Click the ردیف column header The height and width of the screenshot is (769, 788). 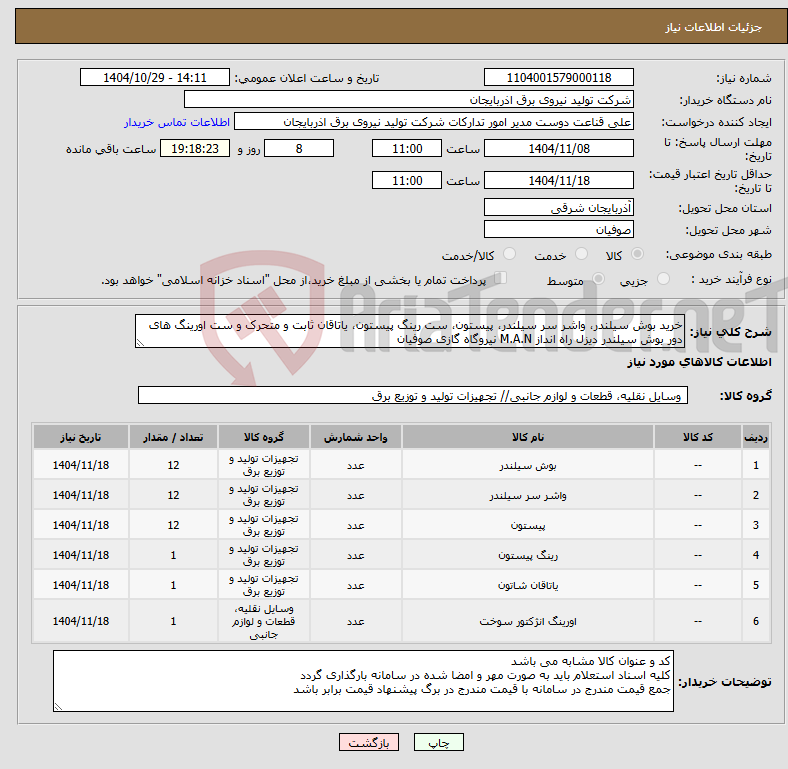[x=756, y=437]
